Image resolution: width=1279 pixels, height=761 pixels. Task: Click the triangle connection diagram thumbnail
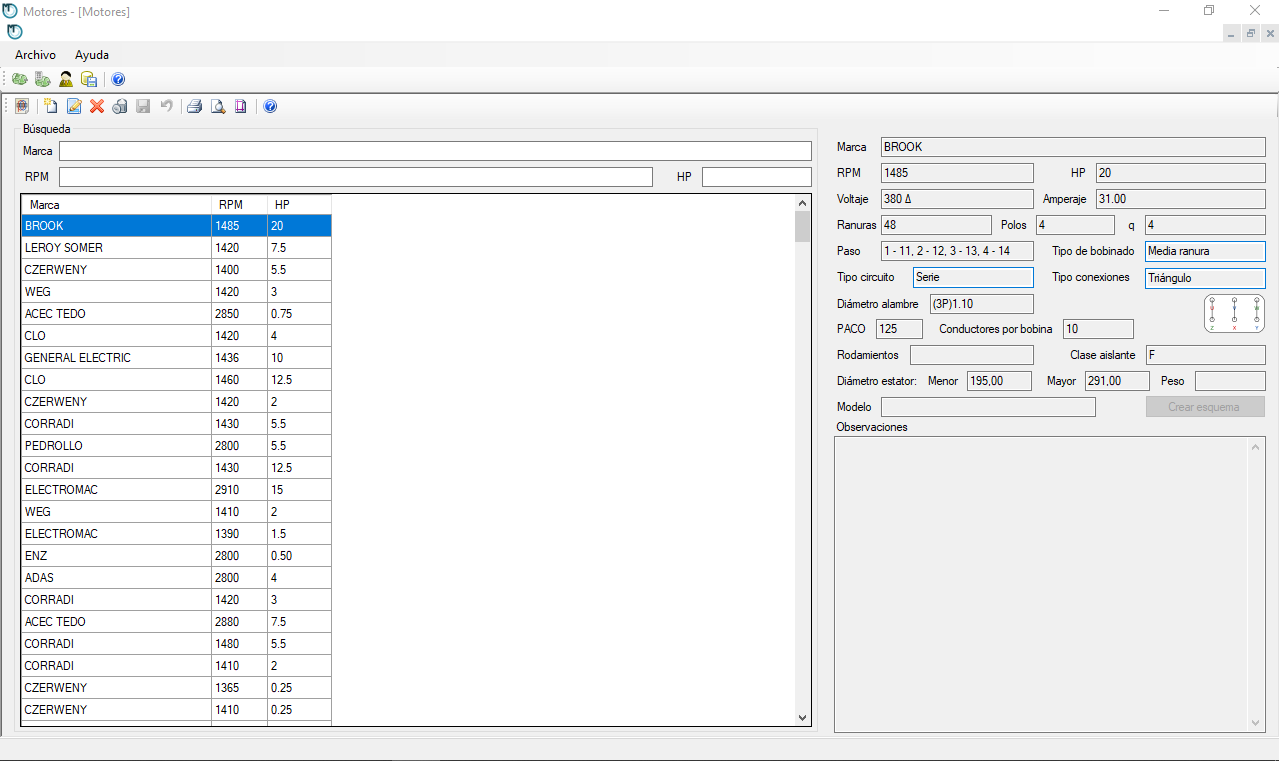point(1234,313)
